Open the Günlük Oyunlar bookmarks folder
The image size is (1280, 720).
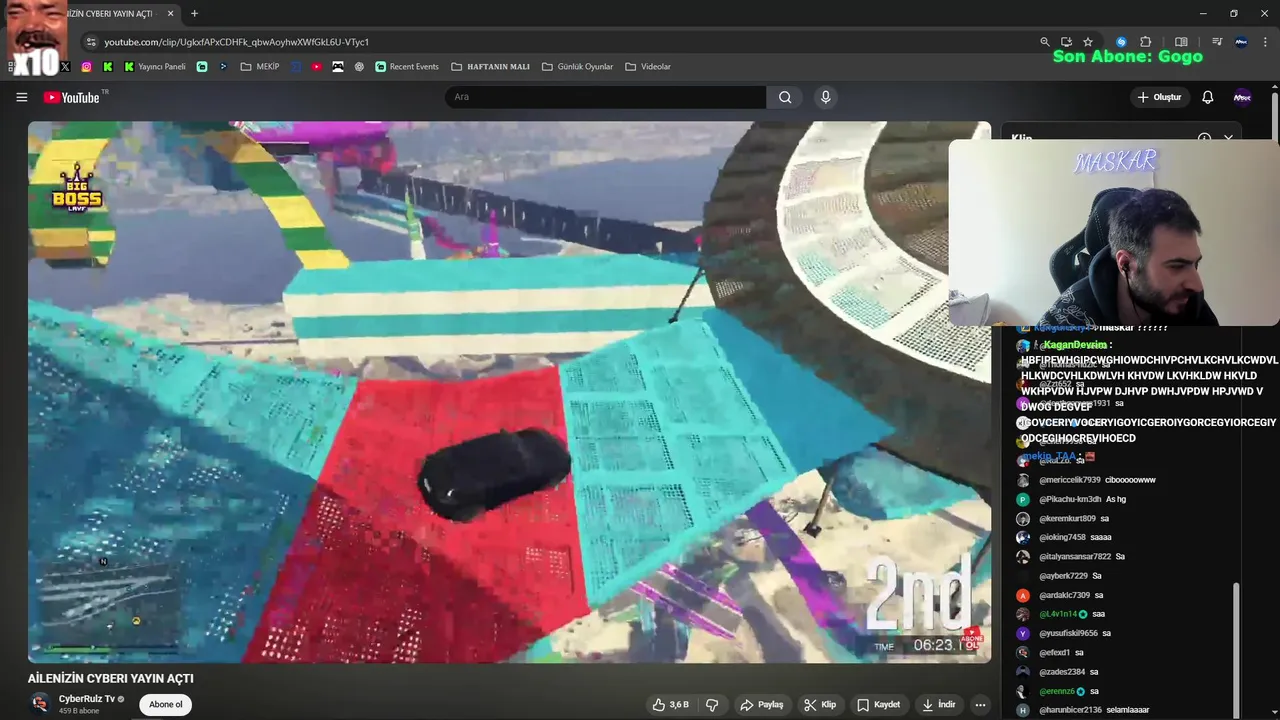click(x=577, y=67)
